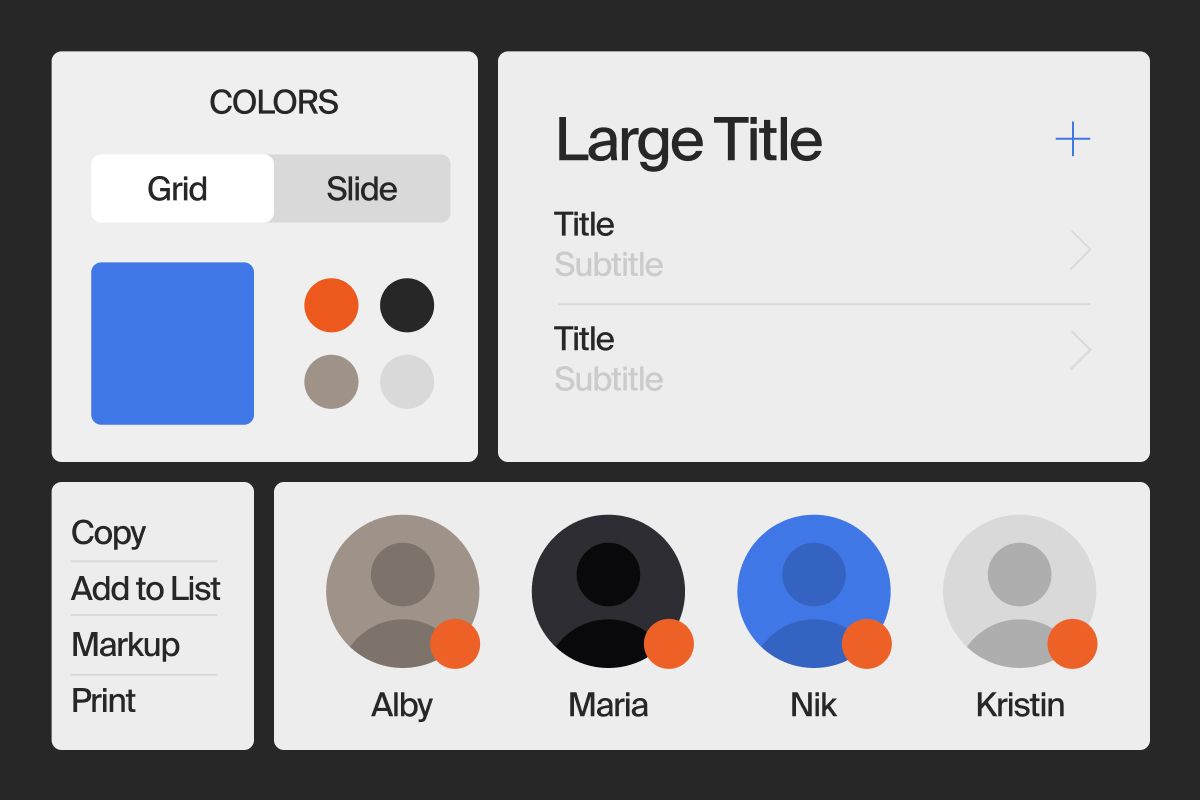The height and width of the screenshot is (800, 1200).
Task: Pick the black color circle
Action: pyautogui.click(x=407, y=305)
